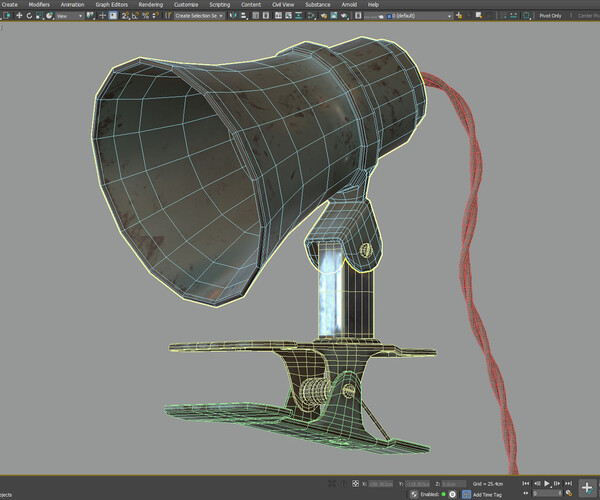
Task: Open the Arnold menu
Action: [349, 5]
